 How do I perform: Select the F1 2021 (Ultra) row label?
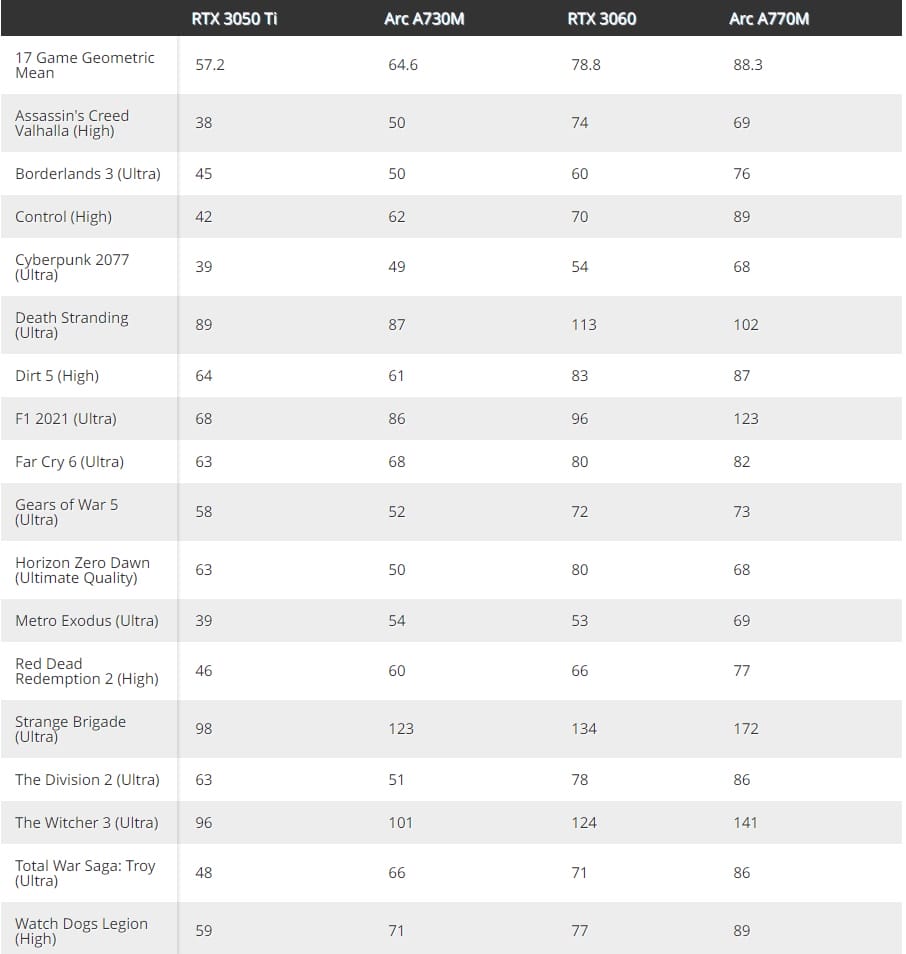pyautogui.click(x=66, y=419)
